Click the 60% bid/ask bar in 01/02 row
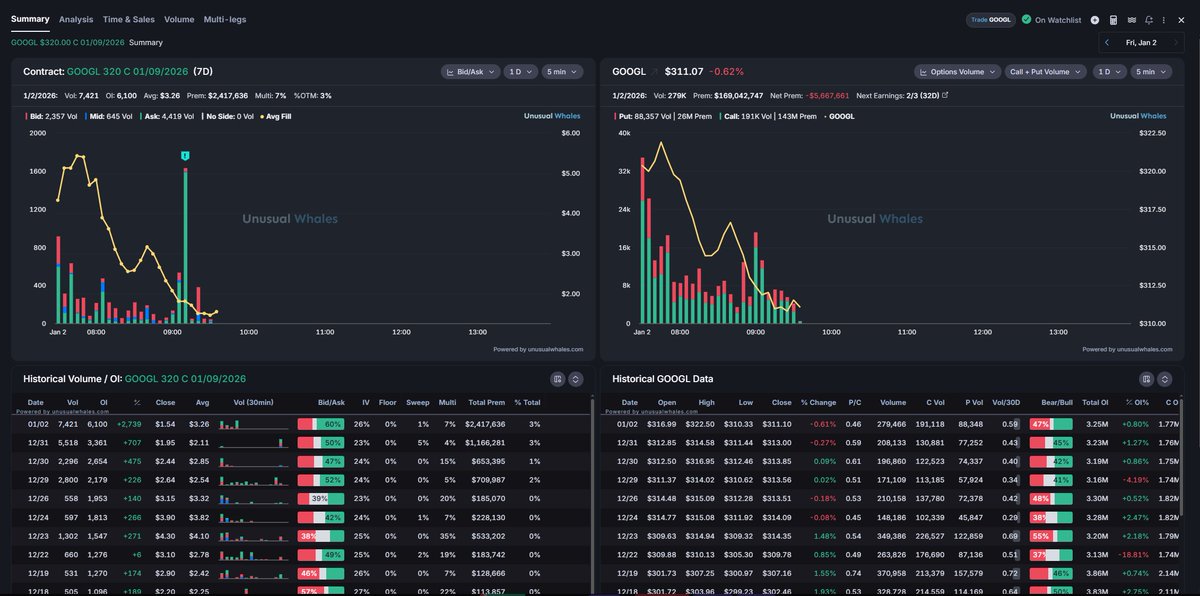The width and height of the screenshot is (1200, 596). (320, 424)
